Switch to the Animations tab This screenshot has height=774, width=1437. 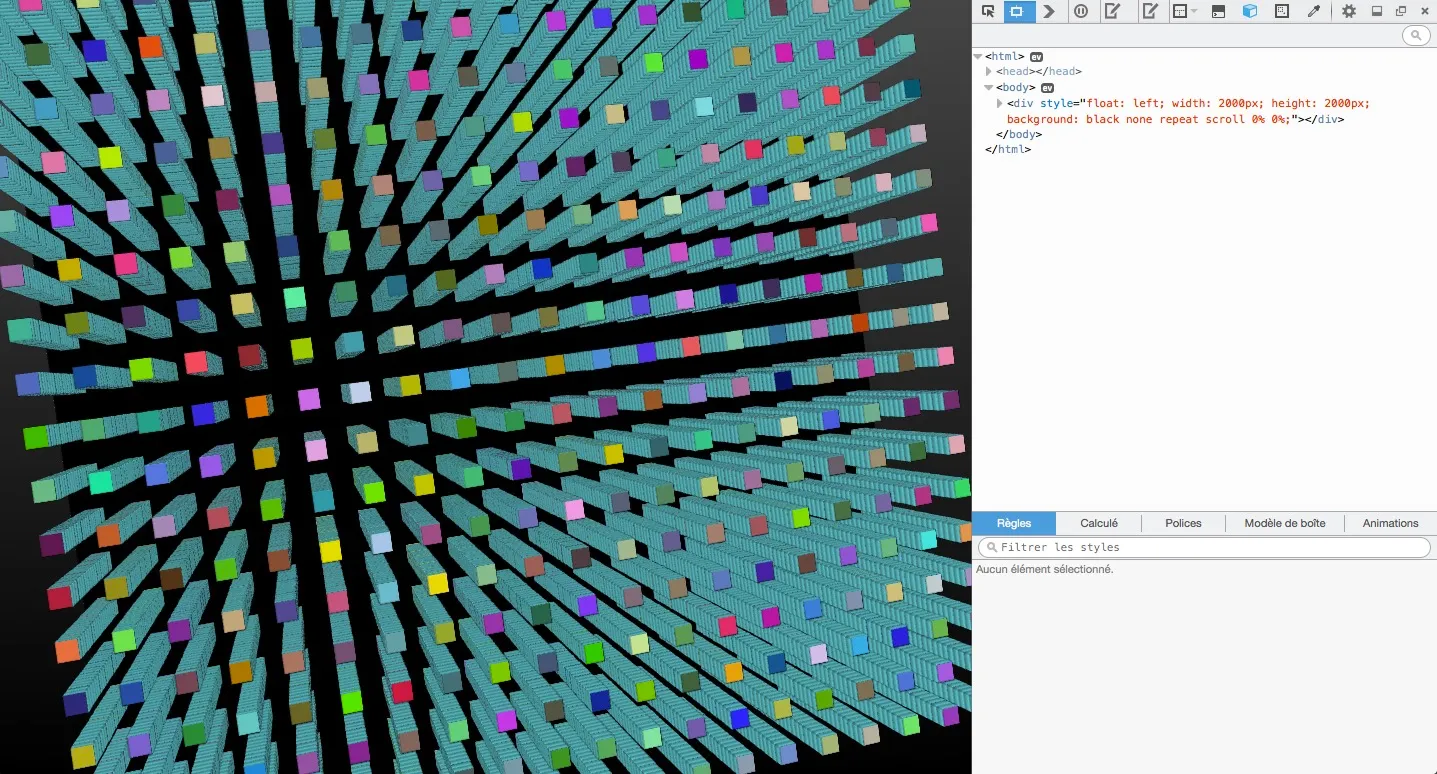tap(1390, 523)
